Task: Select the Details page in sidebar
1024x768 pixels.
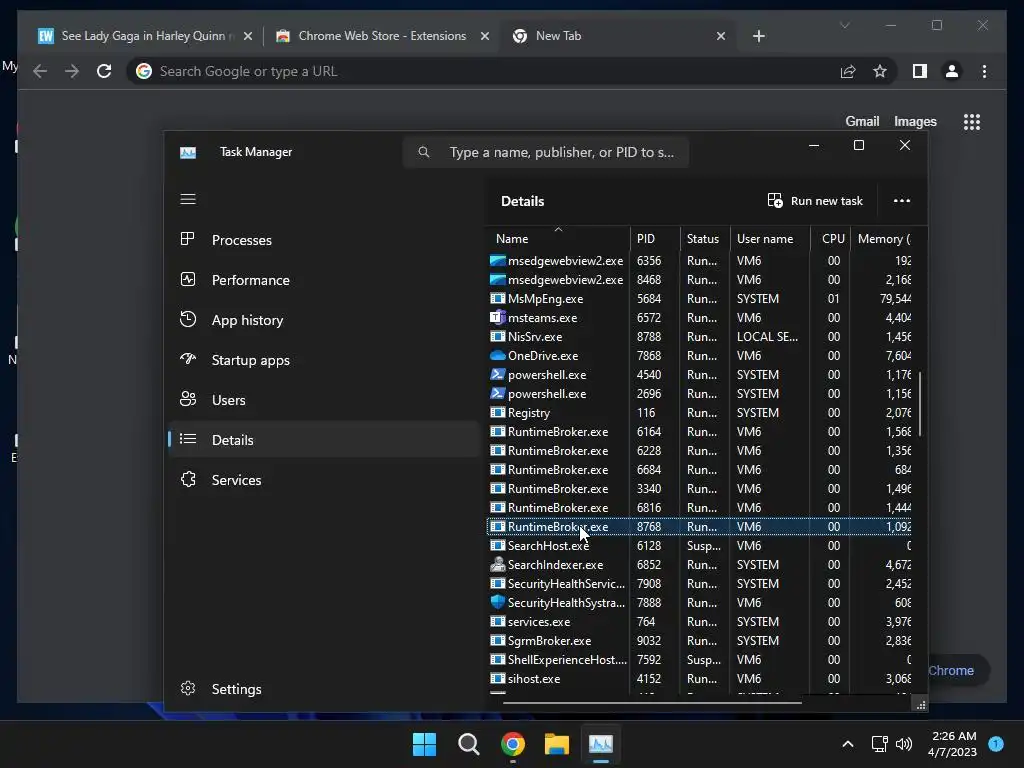Action: point(323,440)
